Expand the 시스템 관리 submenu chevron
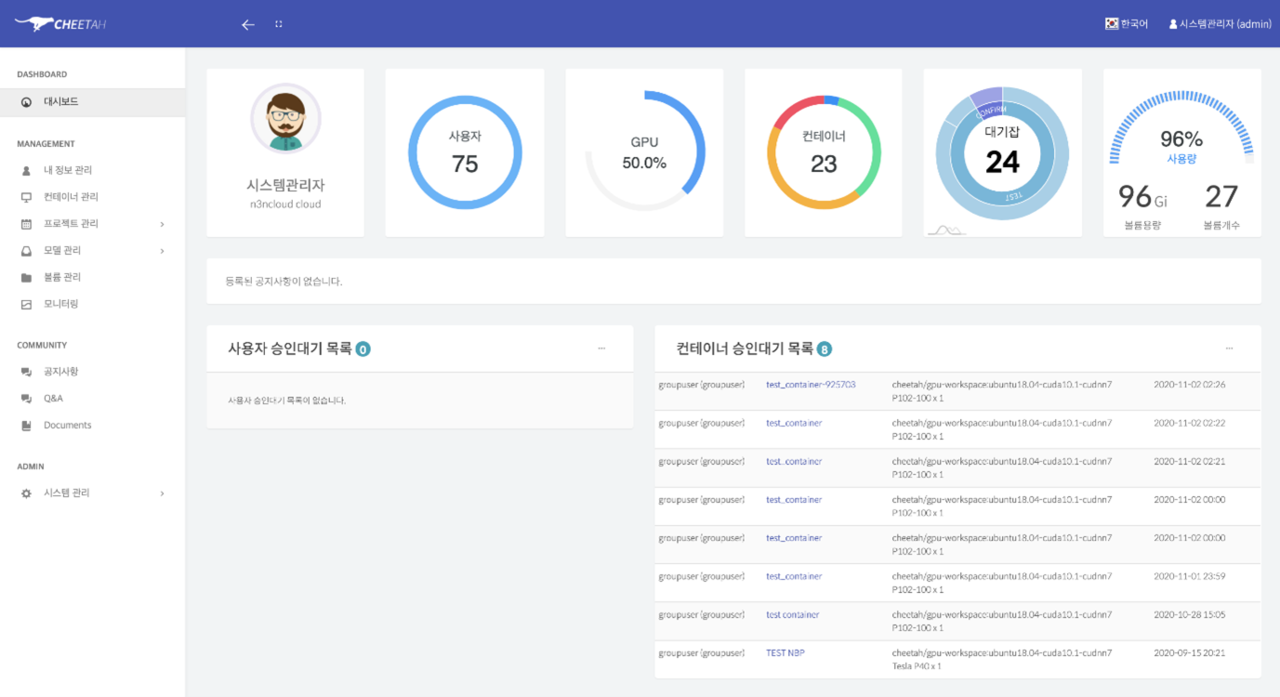 pyautogui.click(x=162, y=493)
